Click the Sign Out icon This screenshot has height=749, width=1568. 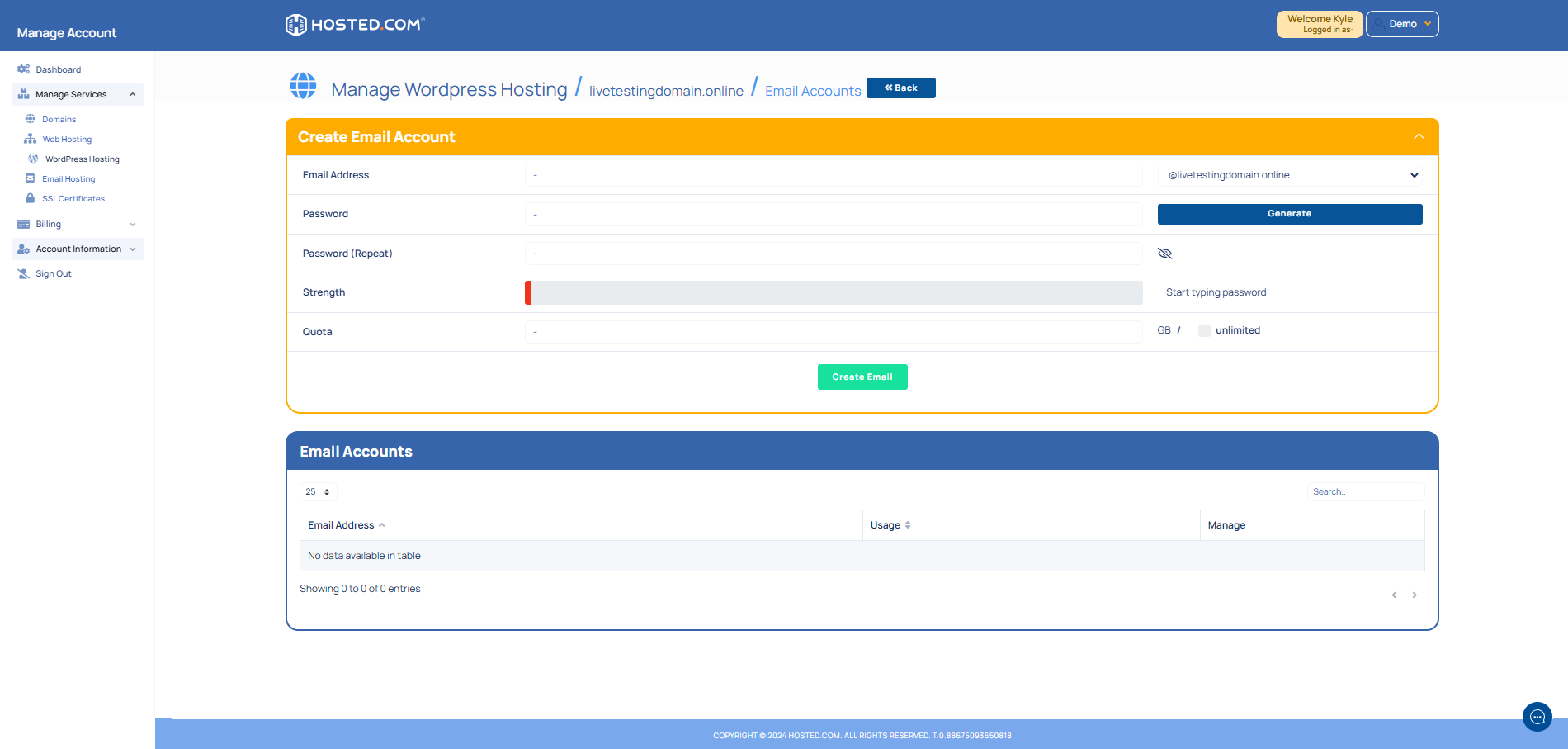click(x=23, y=273)
